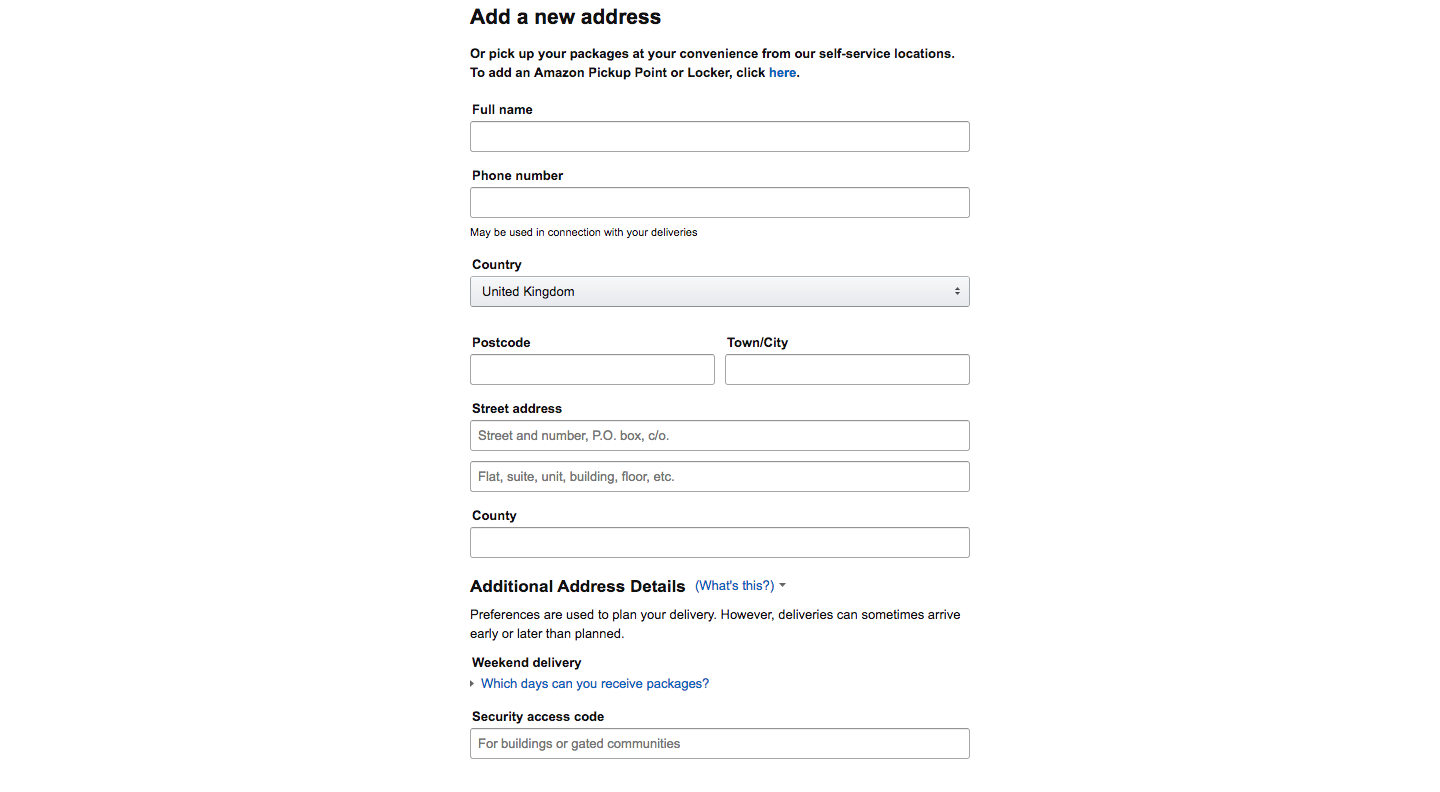This screenshot has height=792, width=1440.
Task: Click the triangle before Which days question
Action: tap(472, 684)
